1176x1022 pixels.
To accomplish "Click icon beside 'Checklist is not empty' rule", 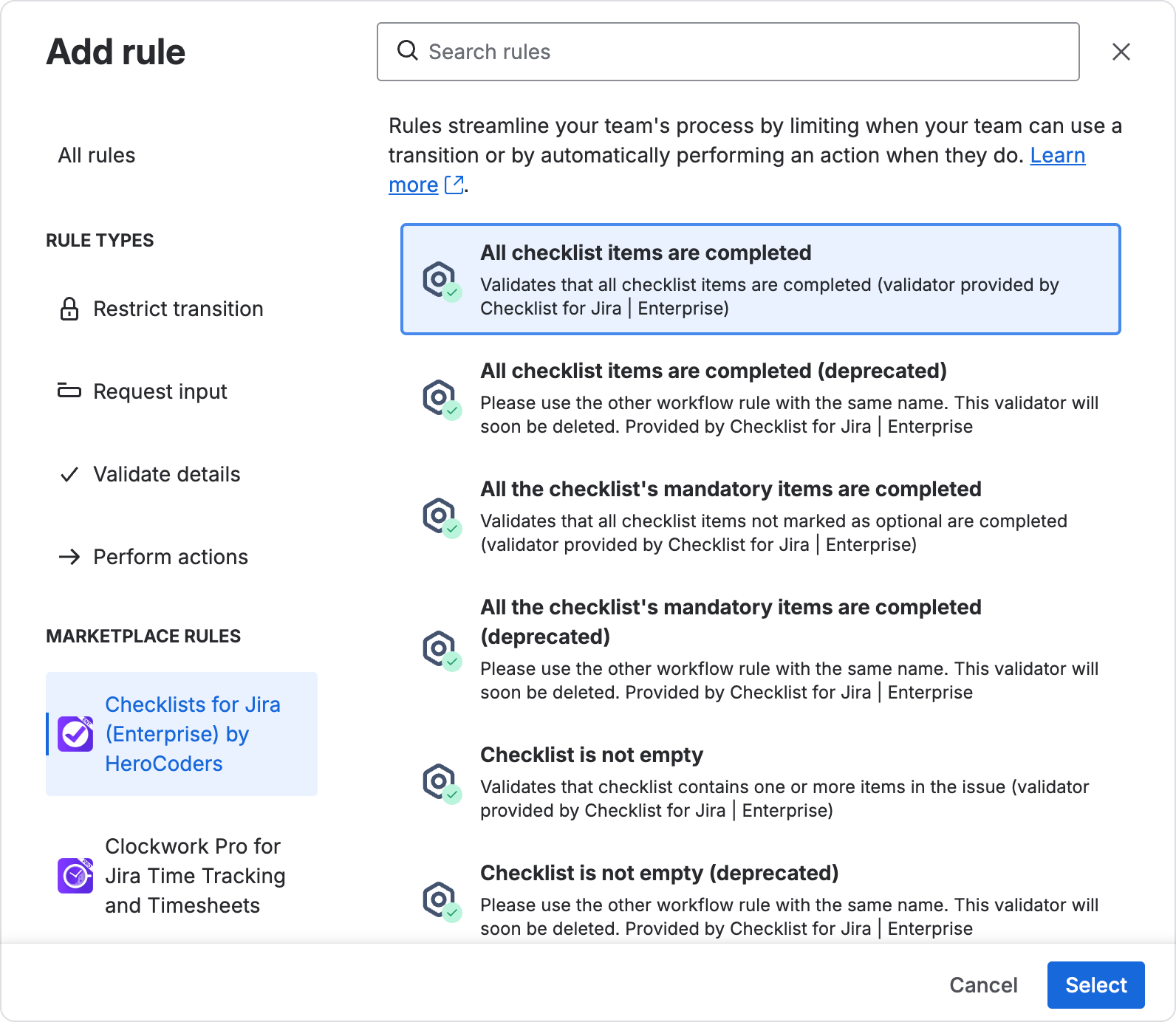I will (x=442, y=783).
